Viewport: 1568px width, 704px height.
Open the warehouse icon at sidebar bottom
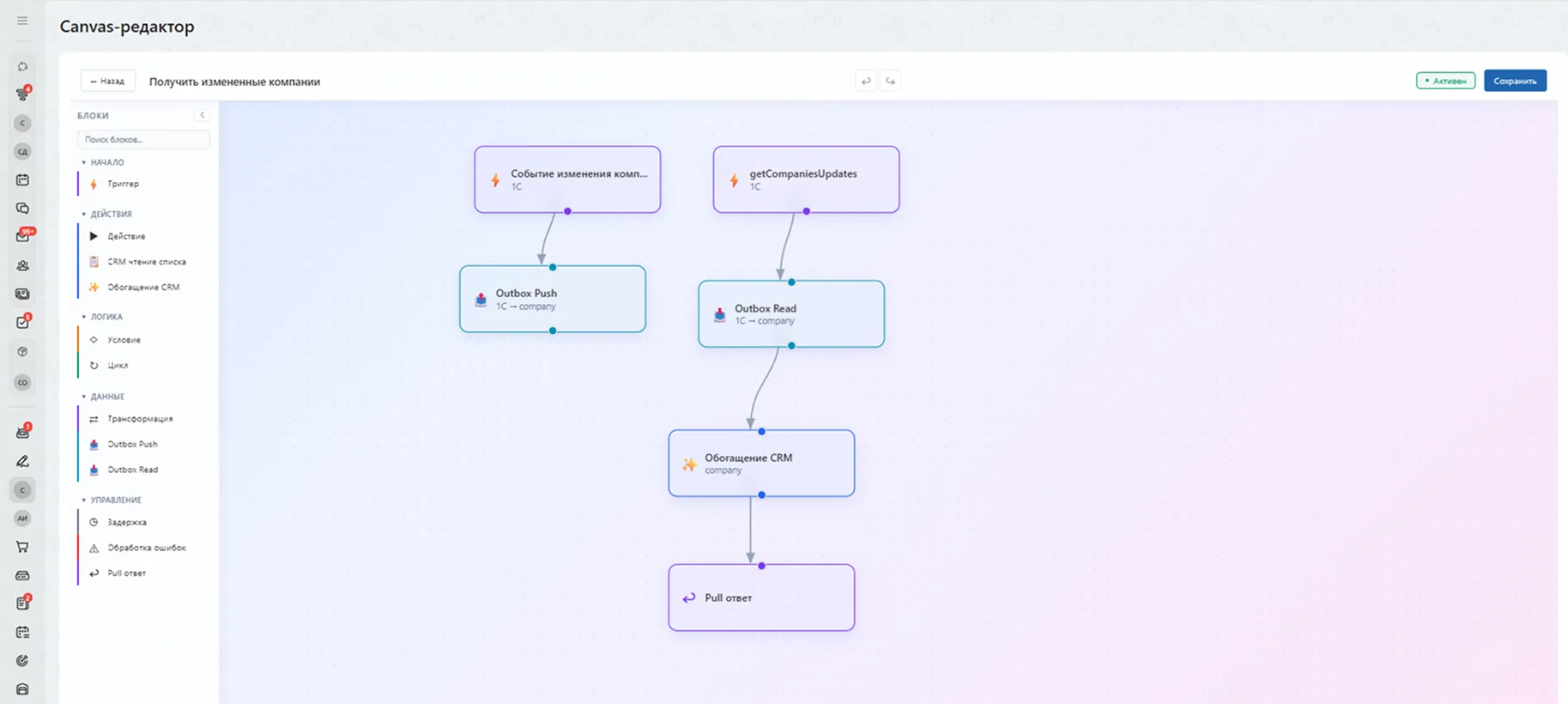coord(22,689)
